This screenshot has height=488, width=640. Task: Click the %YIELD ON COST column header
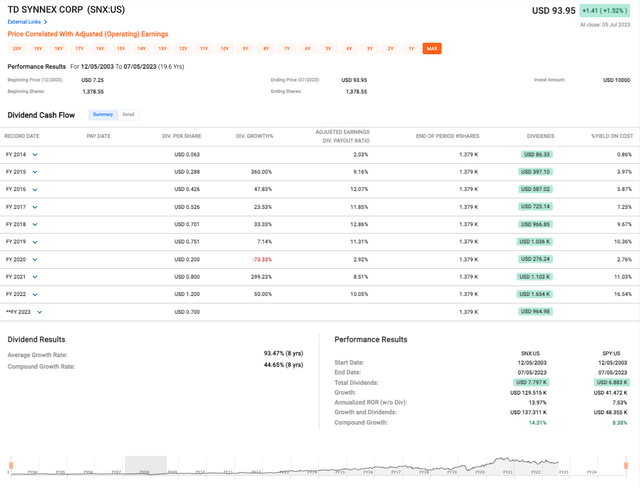coord(612,136)
